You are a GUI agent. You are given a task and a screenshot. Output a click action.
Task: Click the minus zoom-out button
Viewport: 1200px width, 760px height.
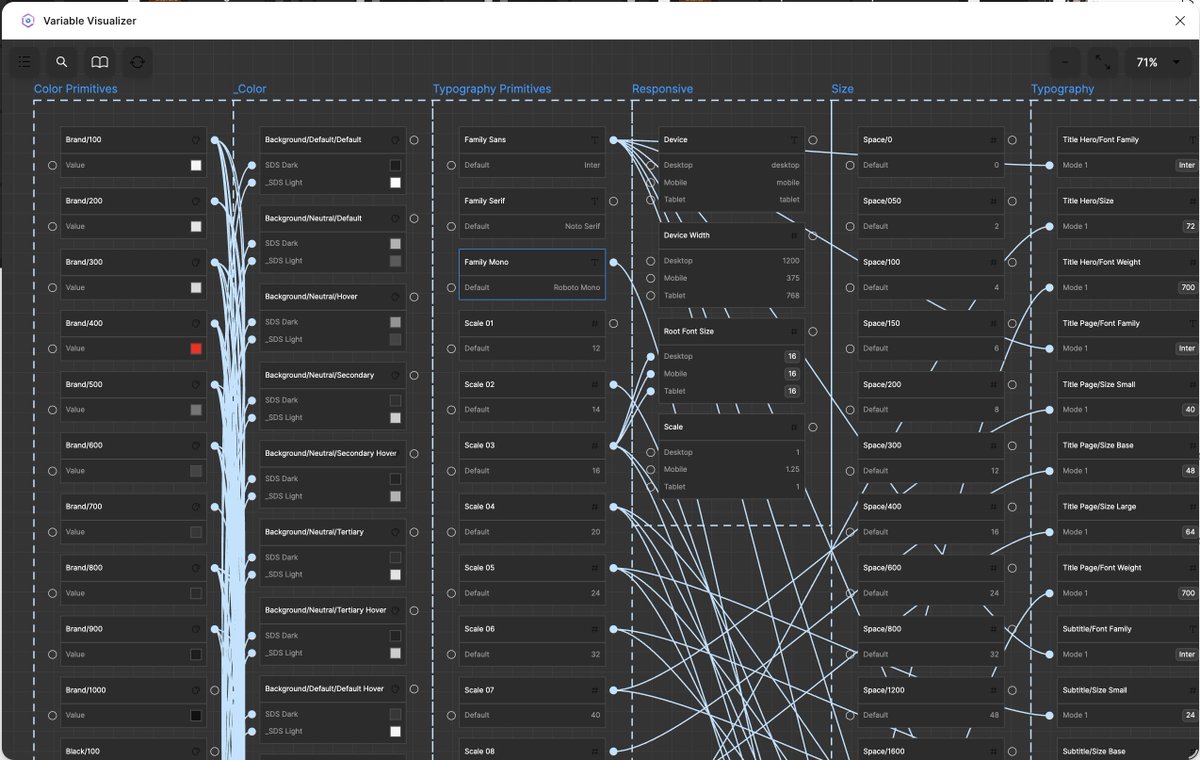(1065, 62)
